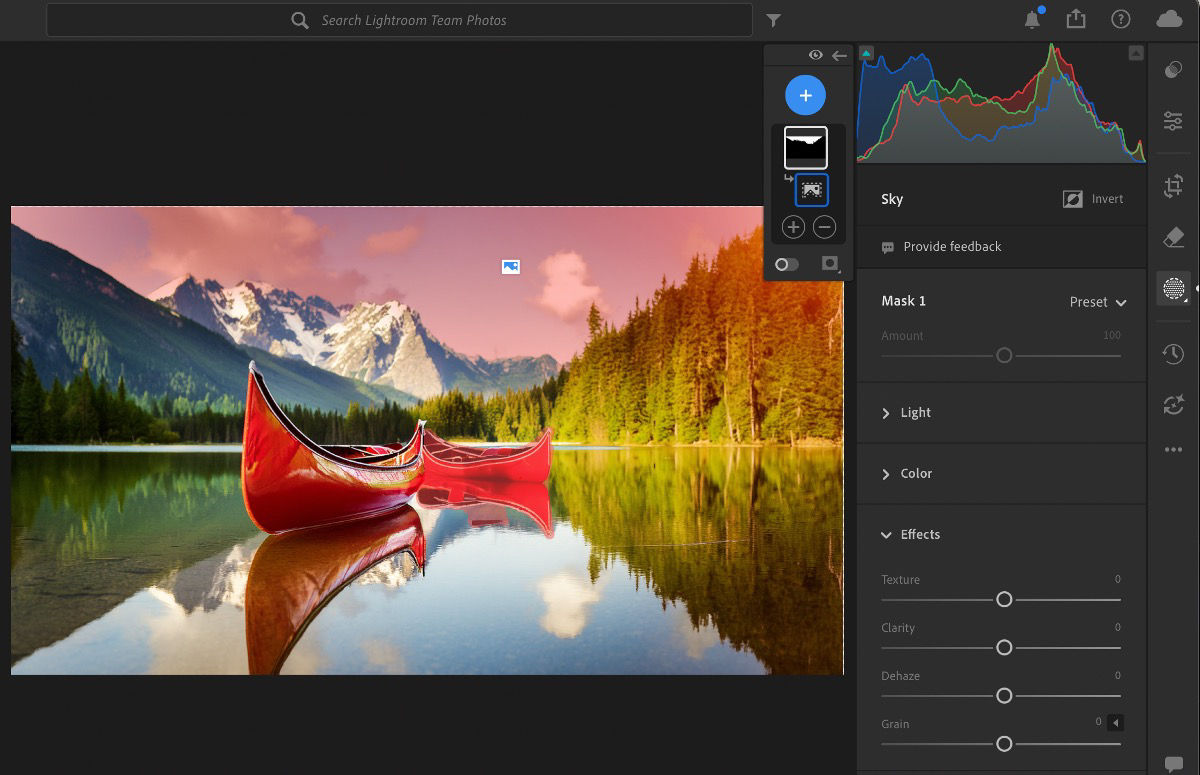Invert the Sky mask
The image size is (1200, 775).
(x=1093, y=199)
